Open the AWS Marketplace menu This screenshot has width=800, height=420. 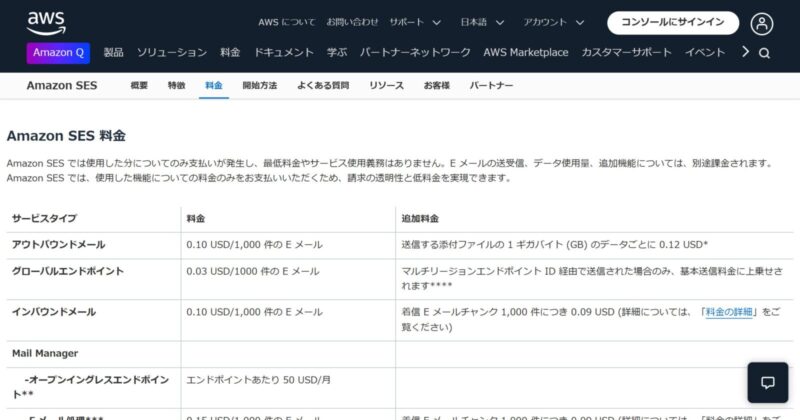coord(525,53)
